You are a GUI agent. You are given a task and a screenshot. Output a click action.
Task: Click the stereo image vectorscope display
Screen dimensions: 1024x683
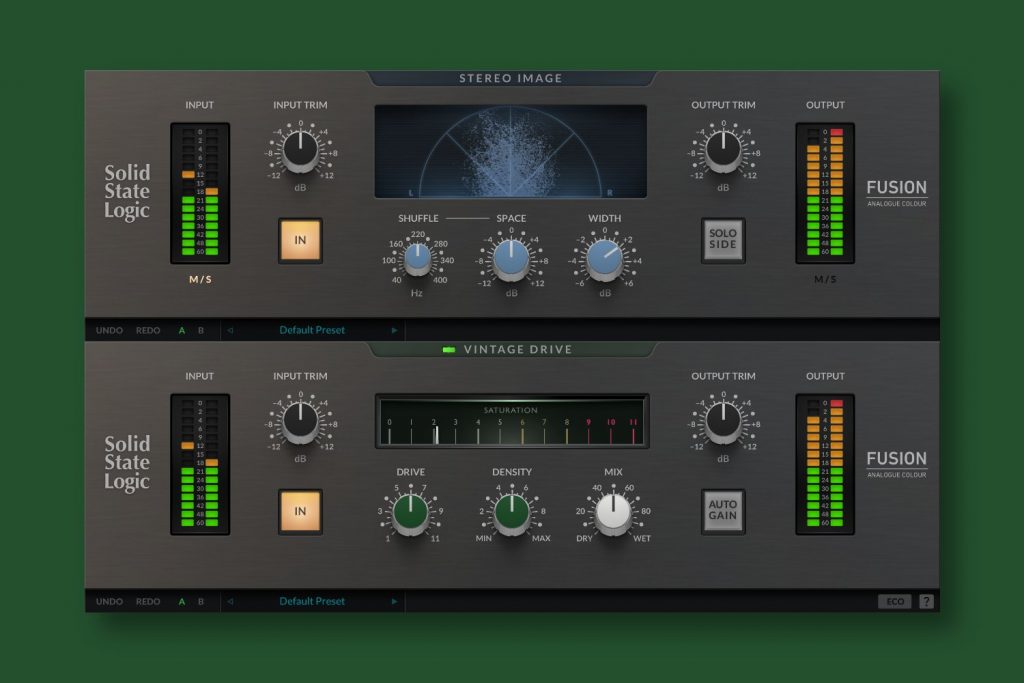point(511,151)
